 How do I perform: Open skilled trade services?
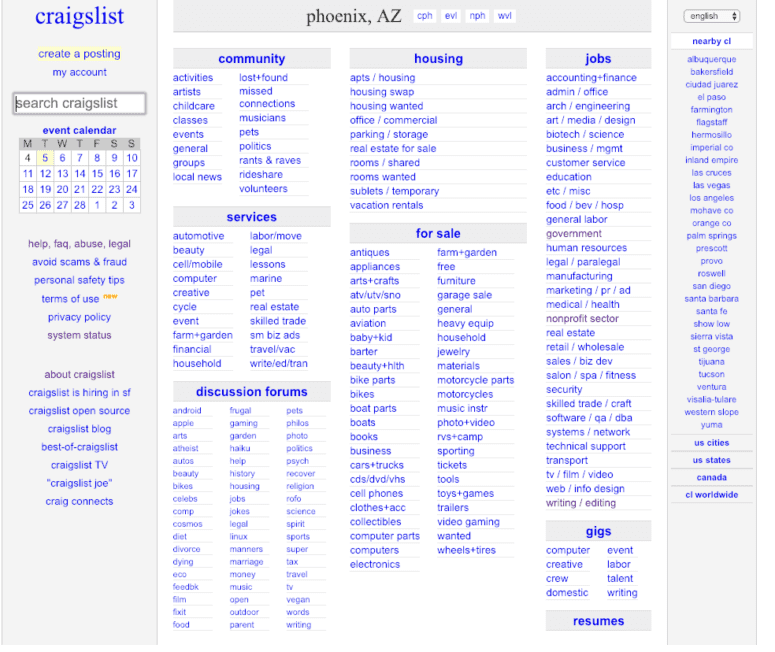click(x=278, y=321)
